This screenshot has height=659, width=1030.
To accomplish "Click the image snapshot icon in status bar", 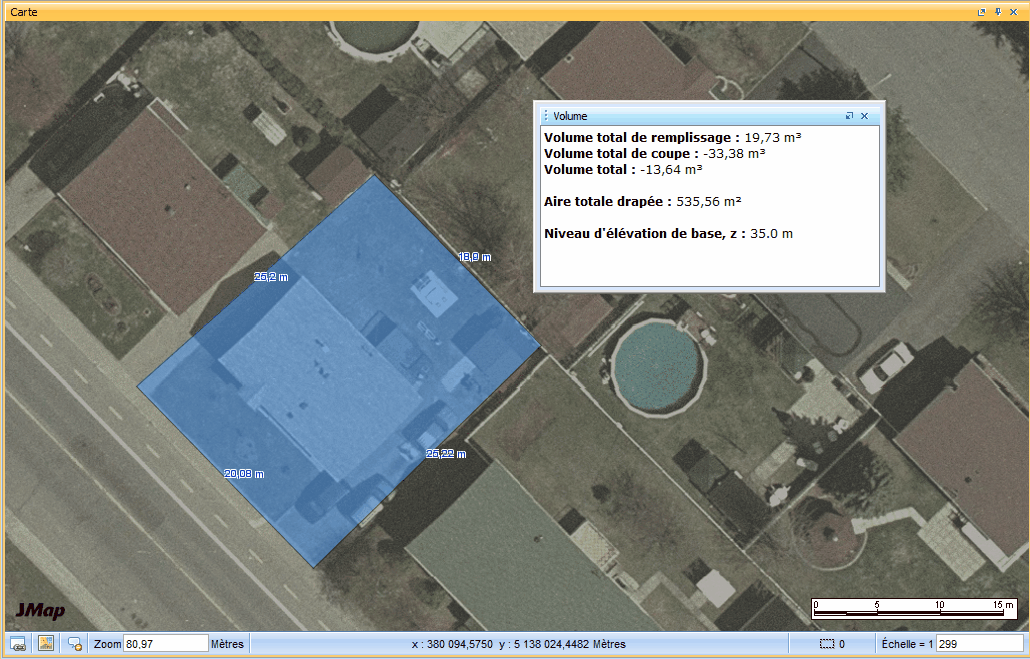I will 47,643.
